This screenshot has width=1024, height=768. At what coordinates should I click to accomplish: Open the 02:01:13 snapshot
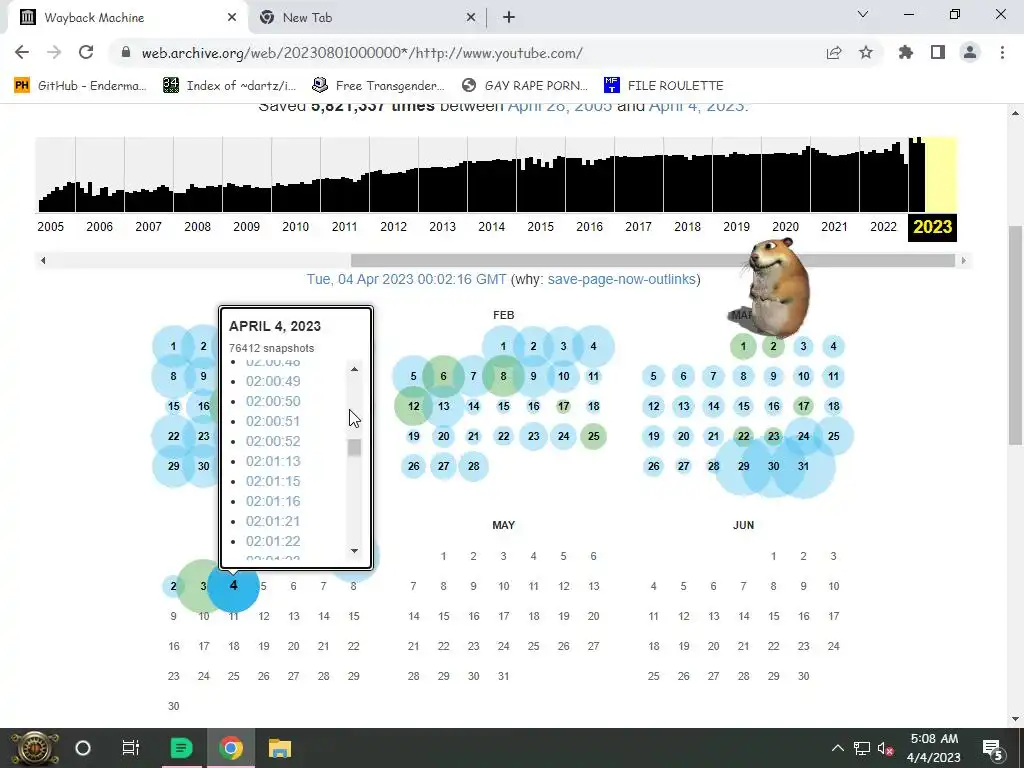point(273,461)
